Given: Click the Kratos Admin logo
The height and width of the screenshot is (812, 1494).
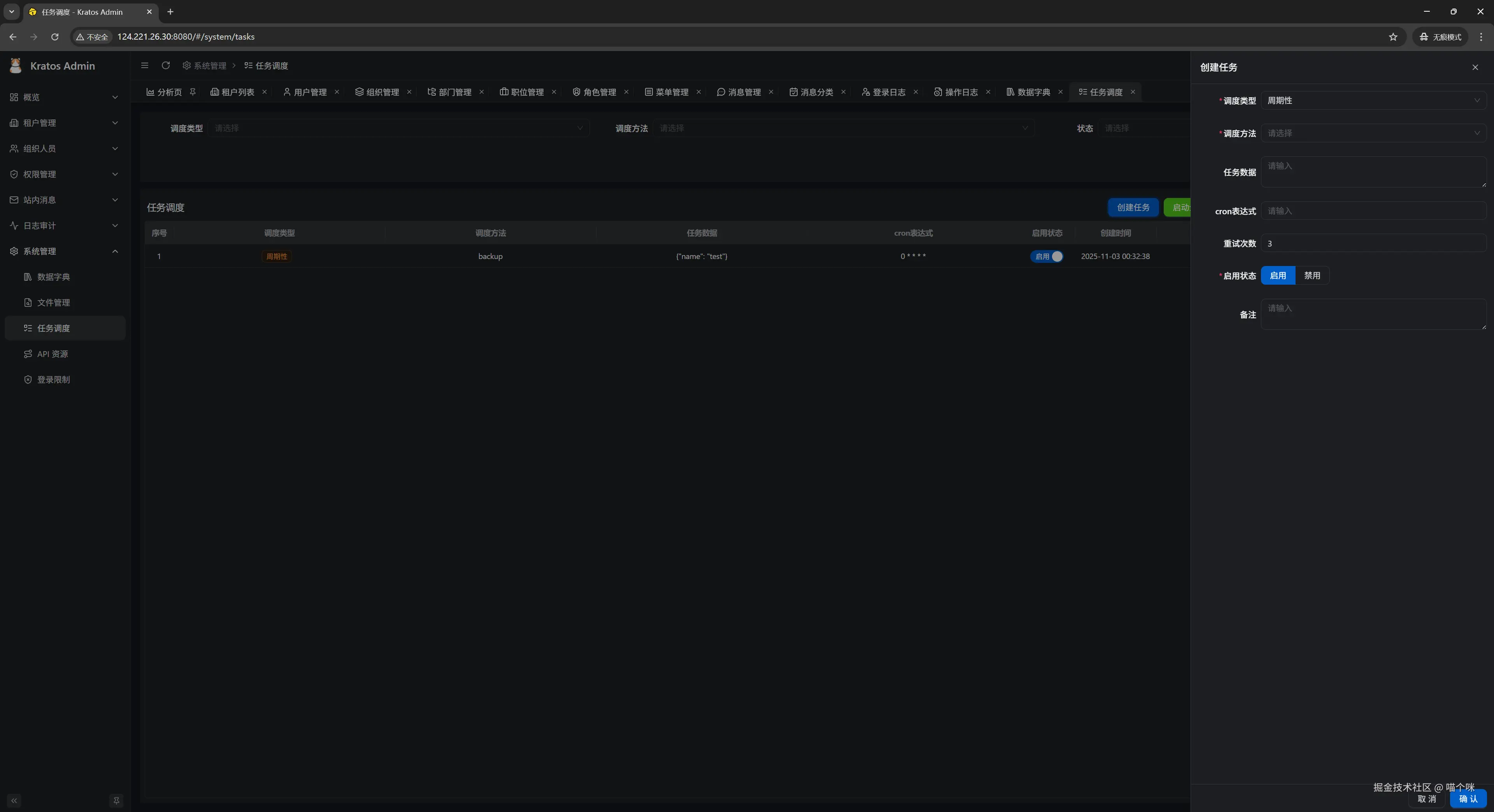Looking at the screenshot, I should click(x=16, y=65).
